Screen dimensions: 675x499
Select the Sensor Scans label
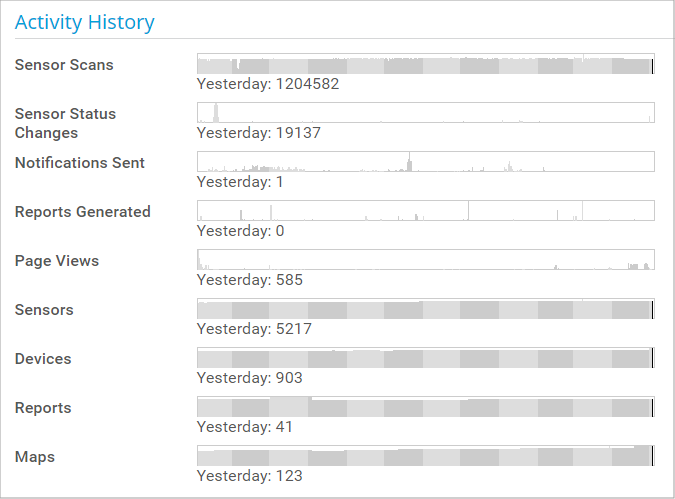click(x=64, y=65)
